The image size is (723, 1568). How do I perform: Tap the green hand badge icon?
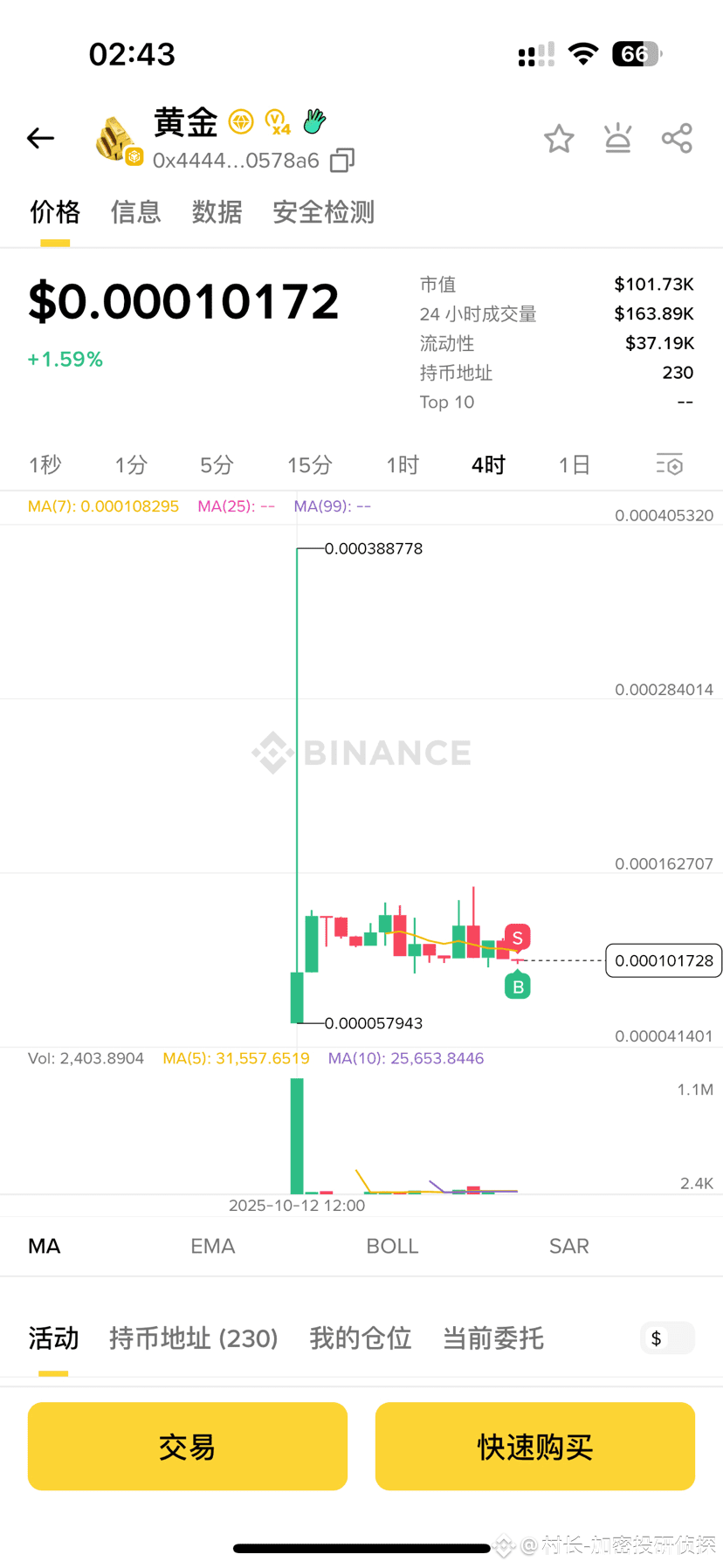(x=314, y=121)
